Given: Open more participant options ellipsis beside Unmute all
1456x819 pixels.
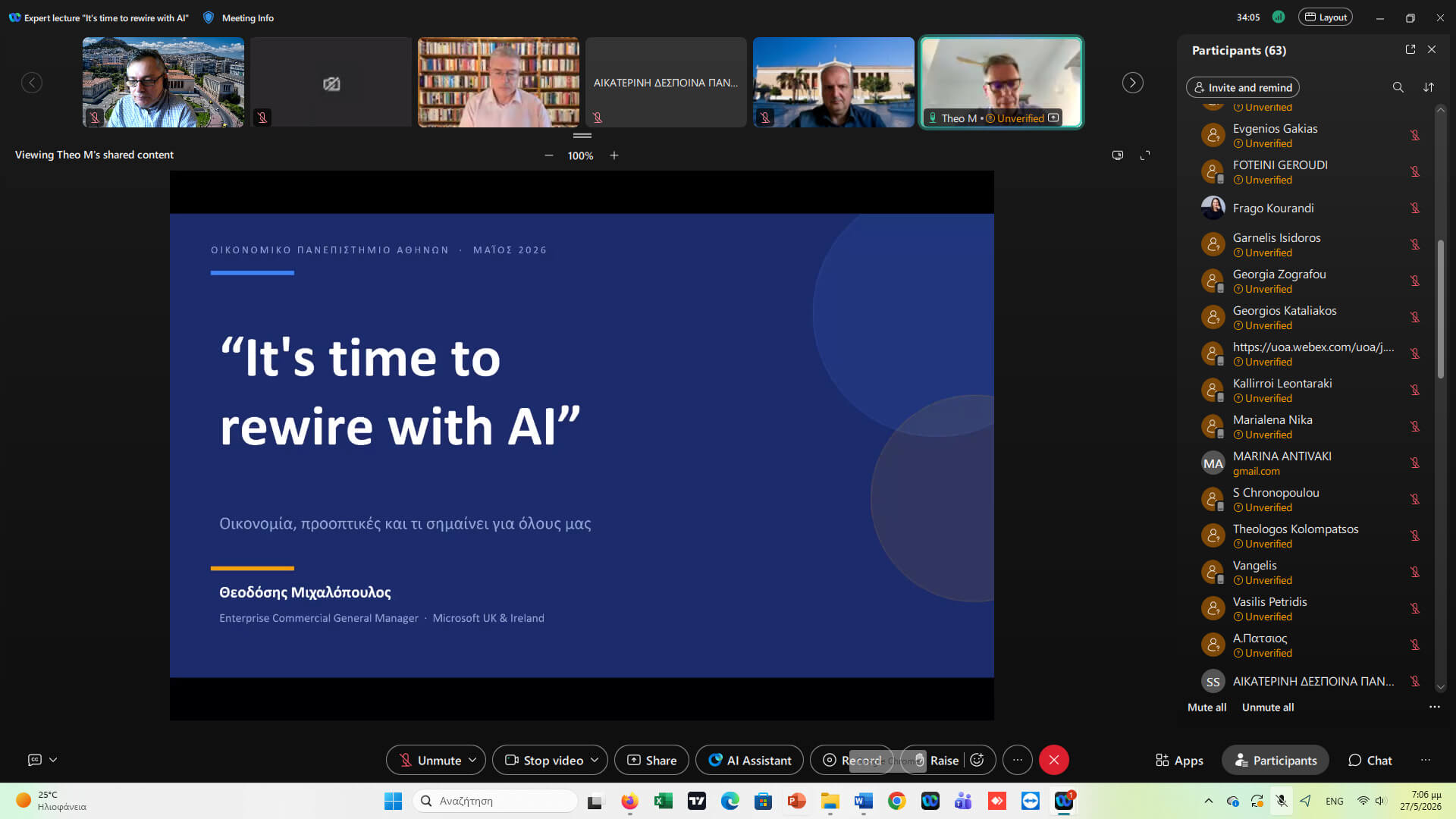Looking at the screenshot, I should [1434, 707].
